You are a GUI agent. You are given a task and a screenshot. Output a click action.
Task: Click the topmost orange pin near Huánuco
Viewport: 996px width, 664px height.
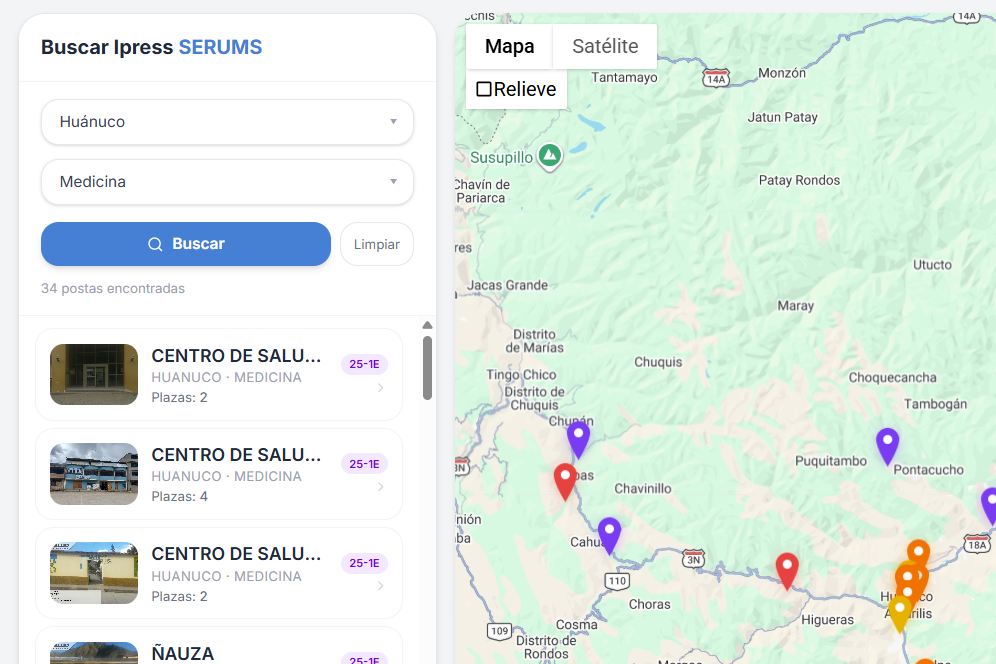pos(918,552)
